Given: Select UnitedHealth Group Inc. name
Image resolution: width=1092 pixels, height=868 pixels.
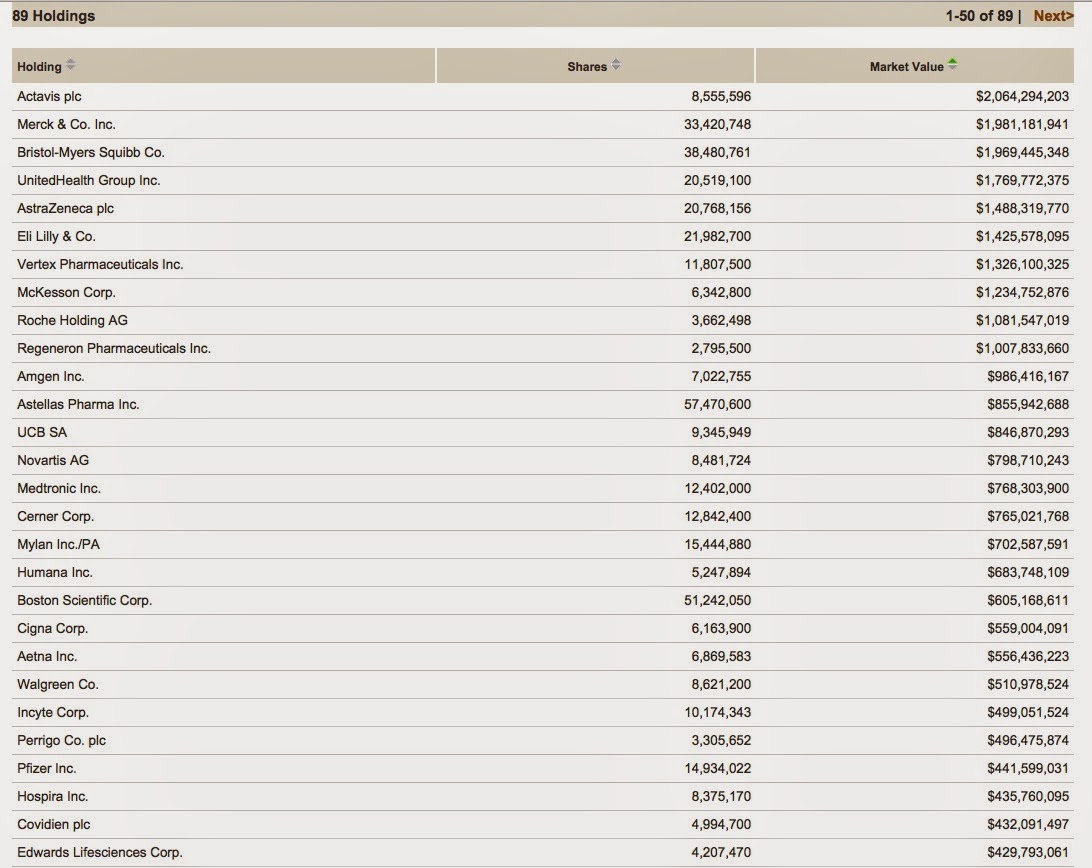Looking at the screenshot, I should pyautogui.click(x=88, y=180).
